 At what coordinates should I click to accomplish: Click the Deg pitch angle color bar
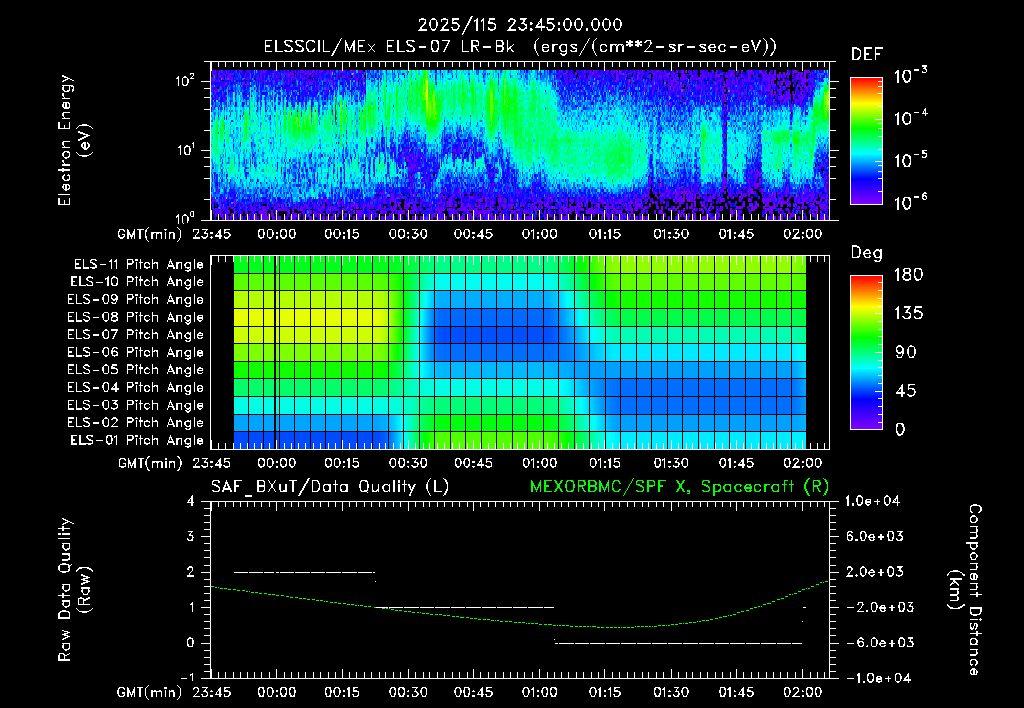[866, 352]
